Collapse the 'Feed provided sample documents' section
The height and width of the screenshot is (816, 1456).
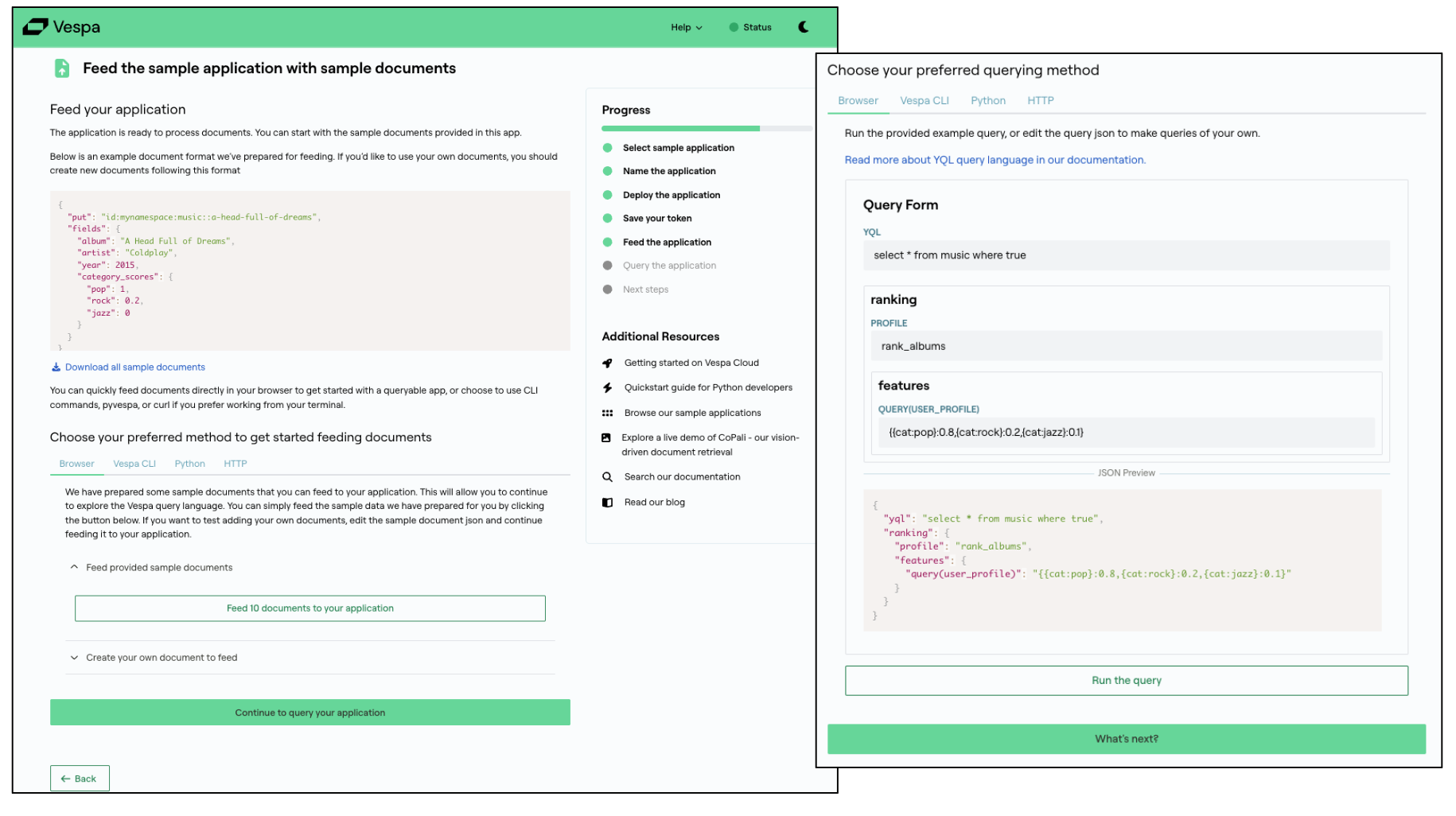(x=74, y=566)
